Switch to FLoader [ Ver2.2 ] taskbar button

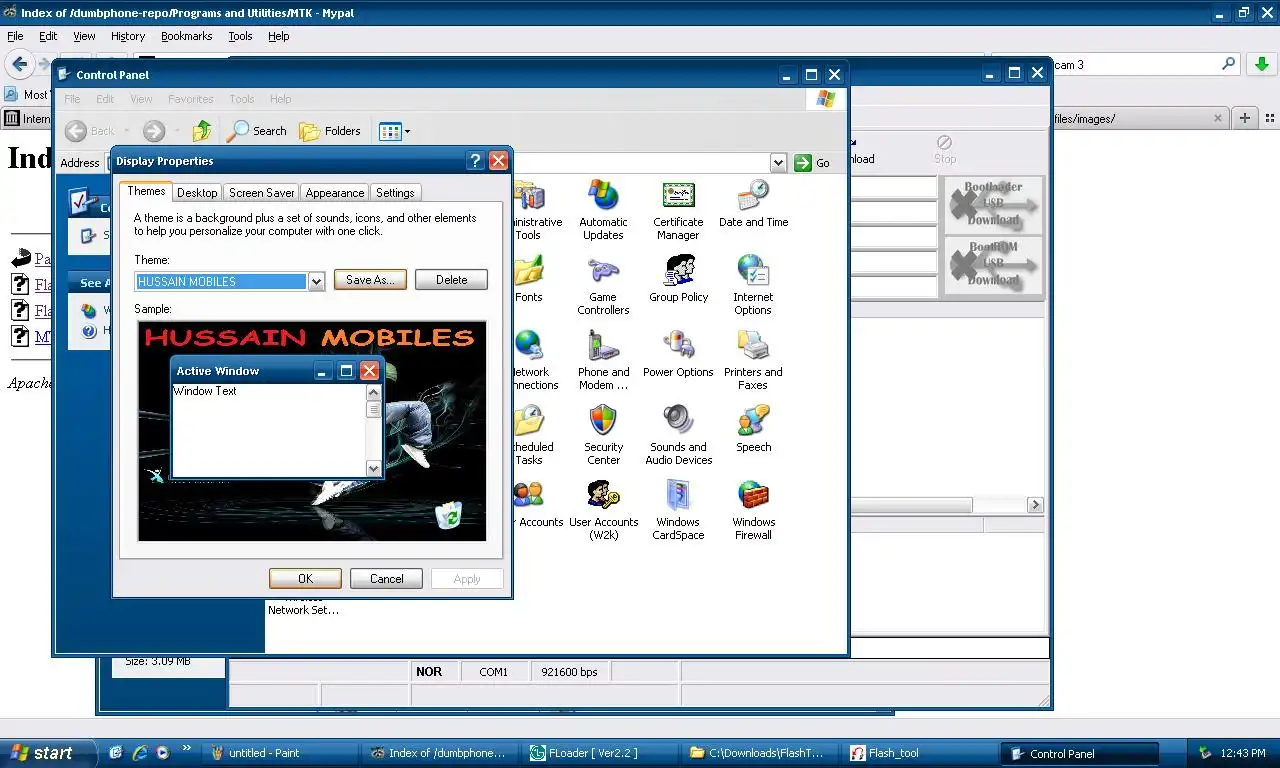point(598,753)
